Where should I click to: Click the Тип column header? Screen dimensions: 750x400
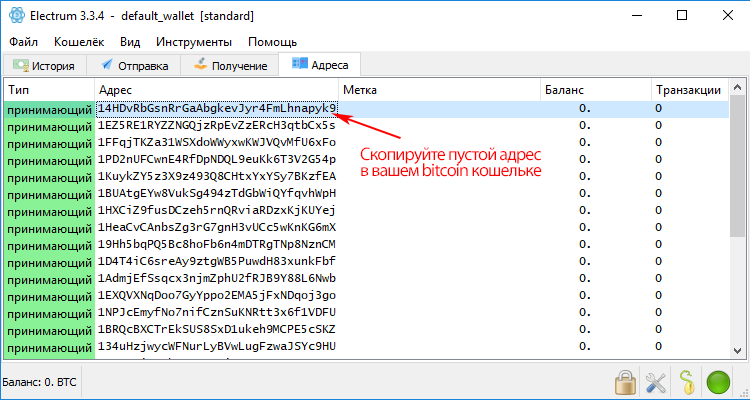47,89
